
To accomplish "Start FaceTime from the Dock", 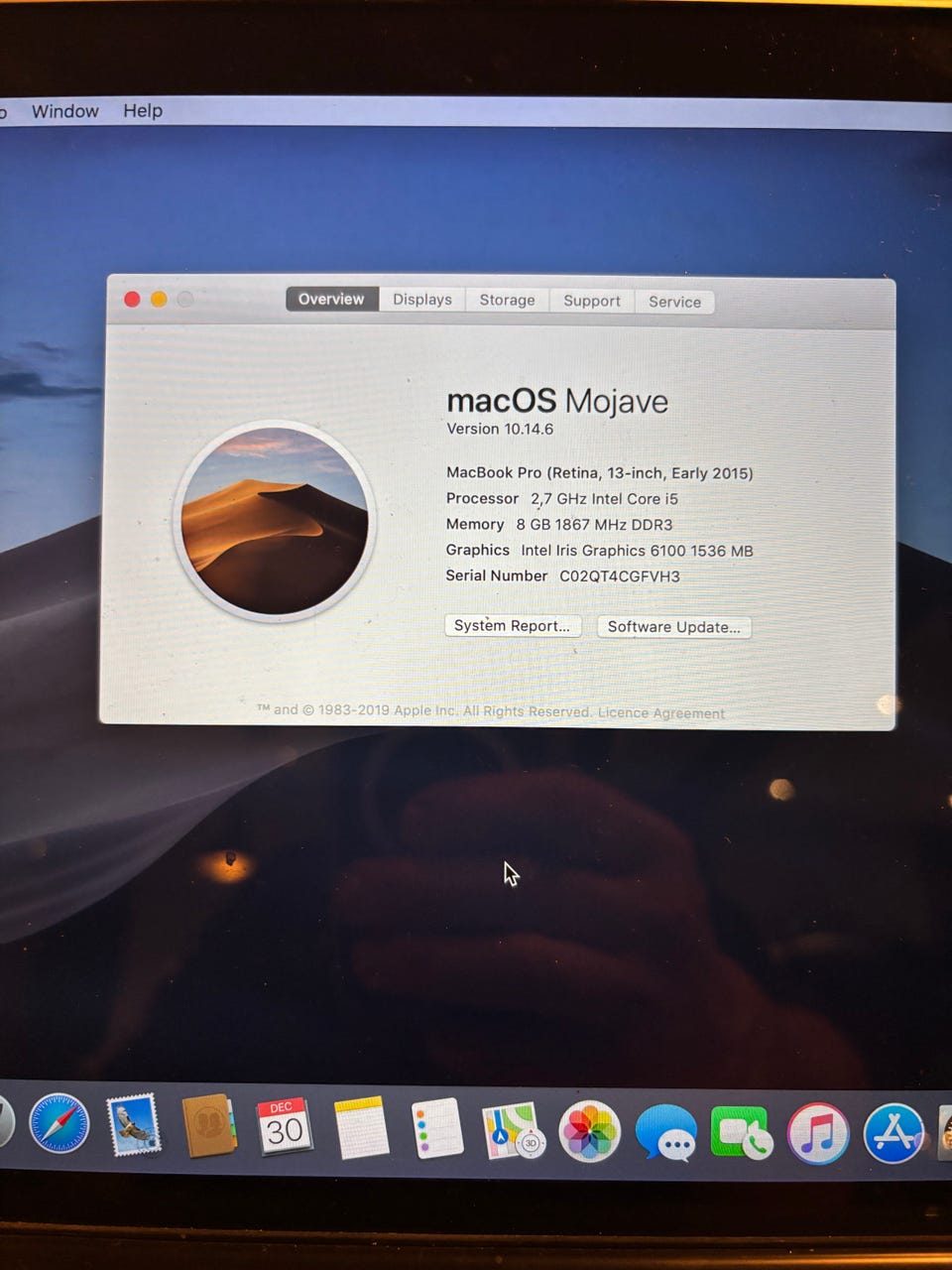I will [742, 1133].
